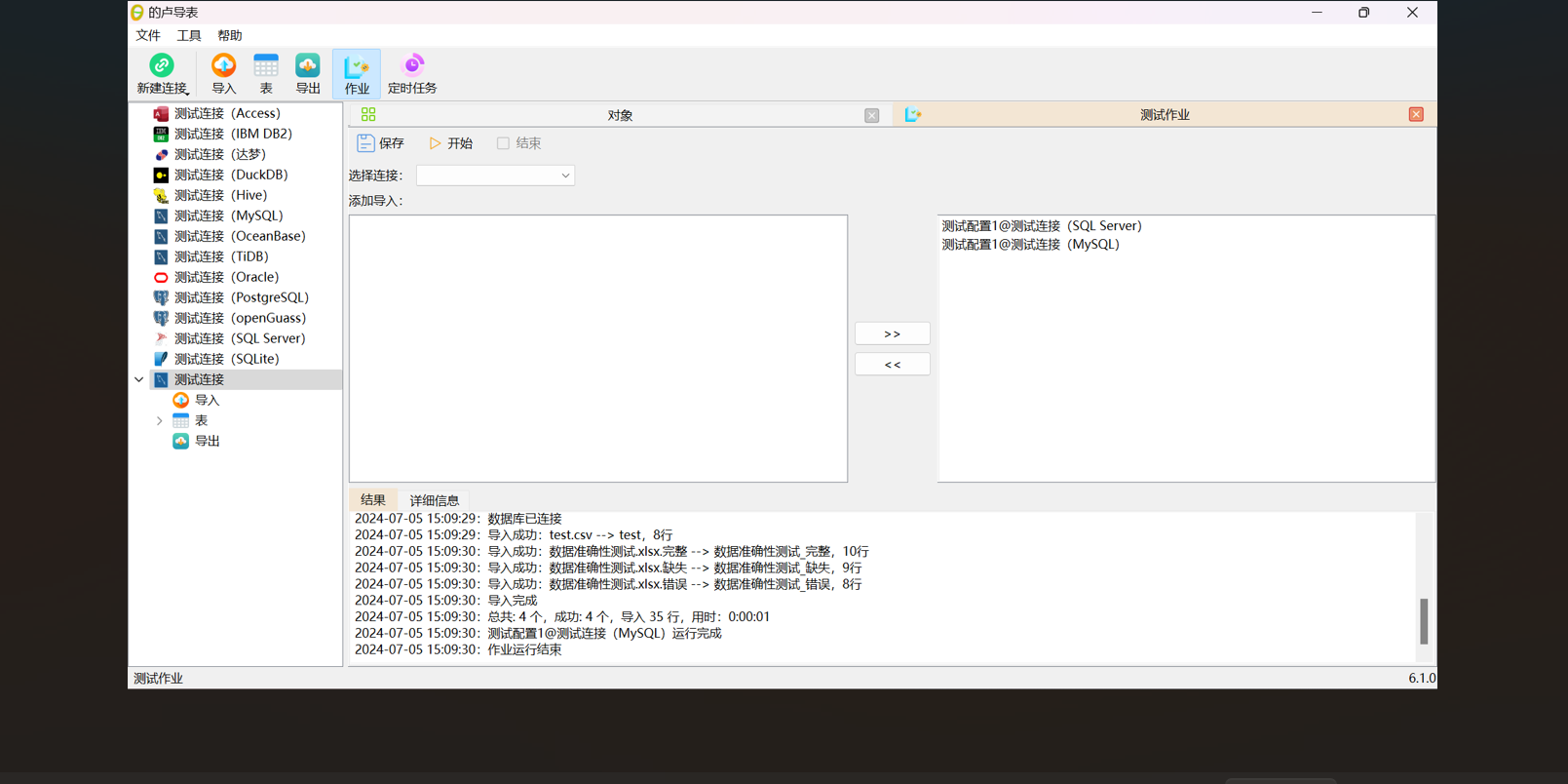Click the 导入完成 log line

pos(445,601)
